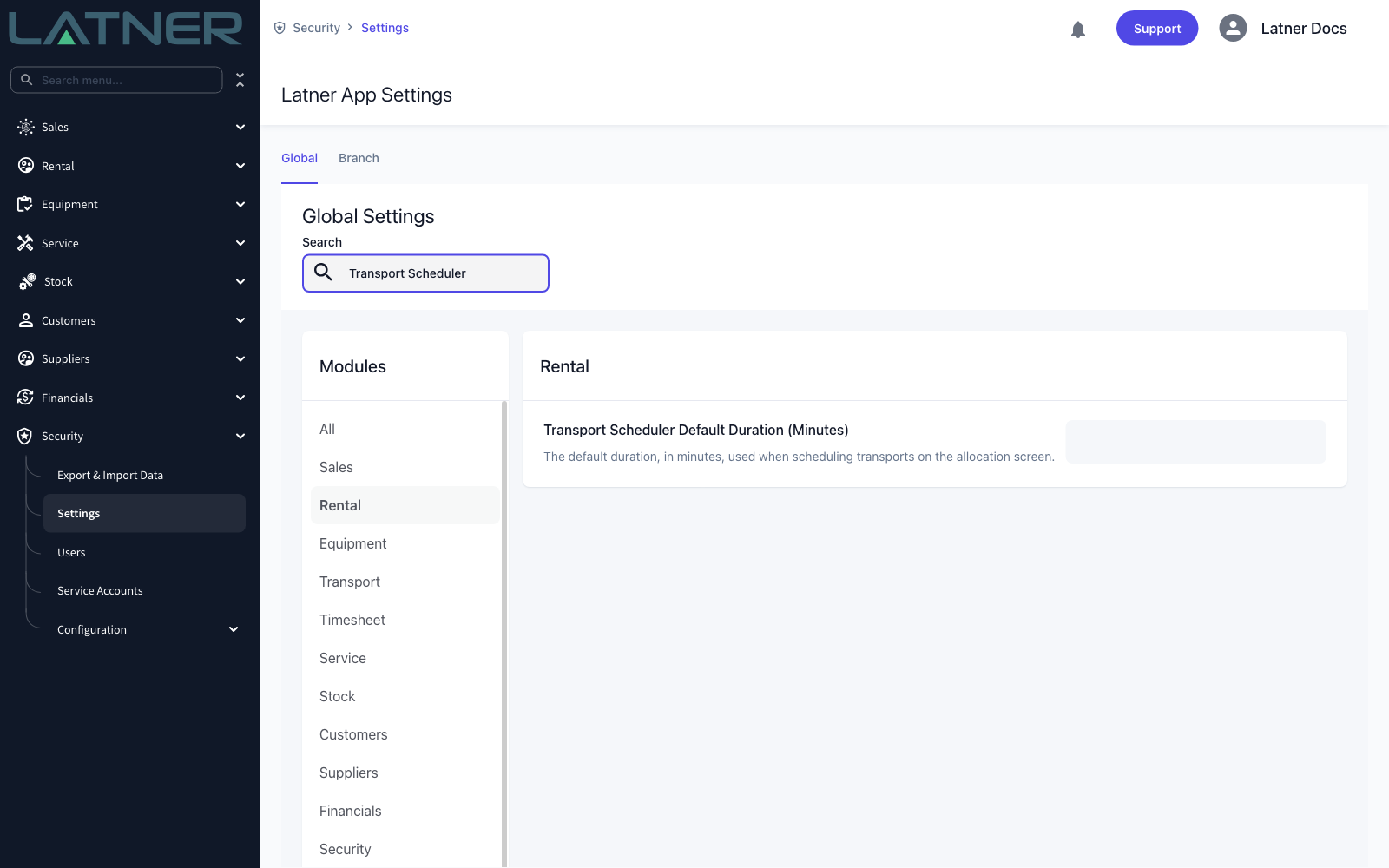Click the Support button
Viewport: 1389px width, 868px height.
[1157, 28]
